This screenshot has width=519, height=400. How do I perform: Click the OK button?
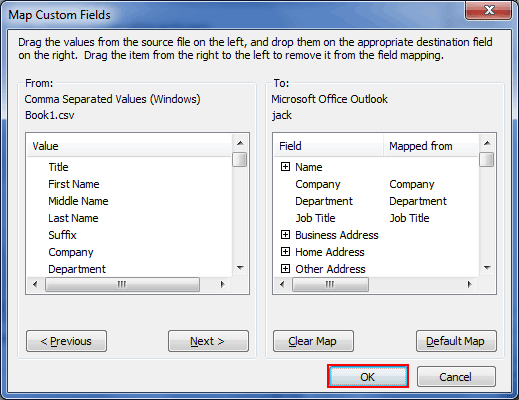368,377
